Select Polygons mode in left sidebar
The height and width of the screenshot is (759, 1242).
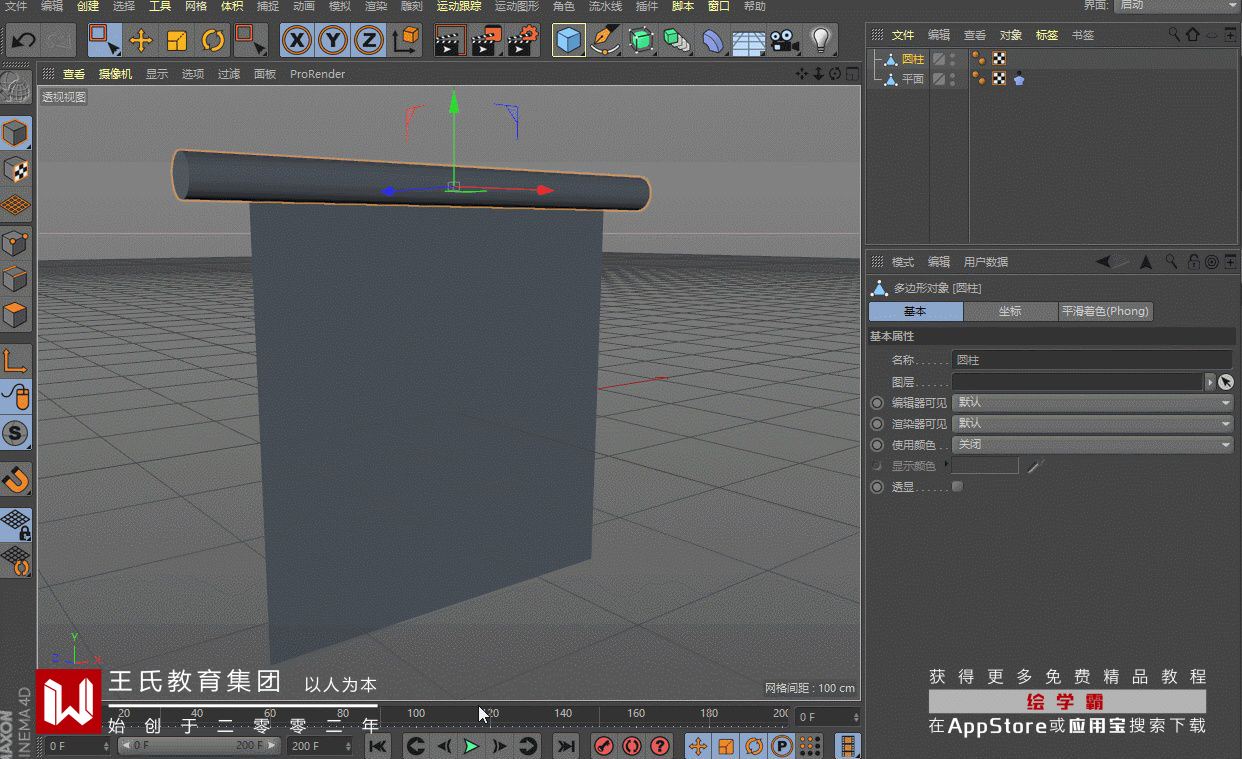(x=16, y=316)
